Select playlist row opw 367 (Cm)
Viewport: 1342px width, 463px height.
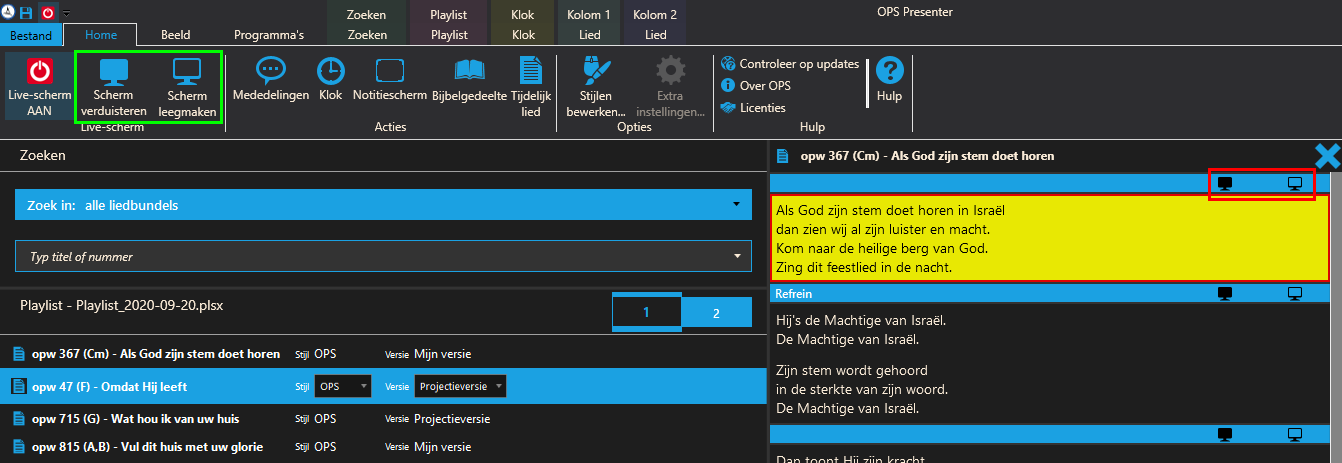tap(383, 353)
